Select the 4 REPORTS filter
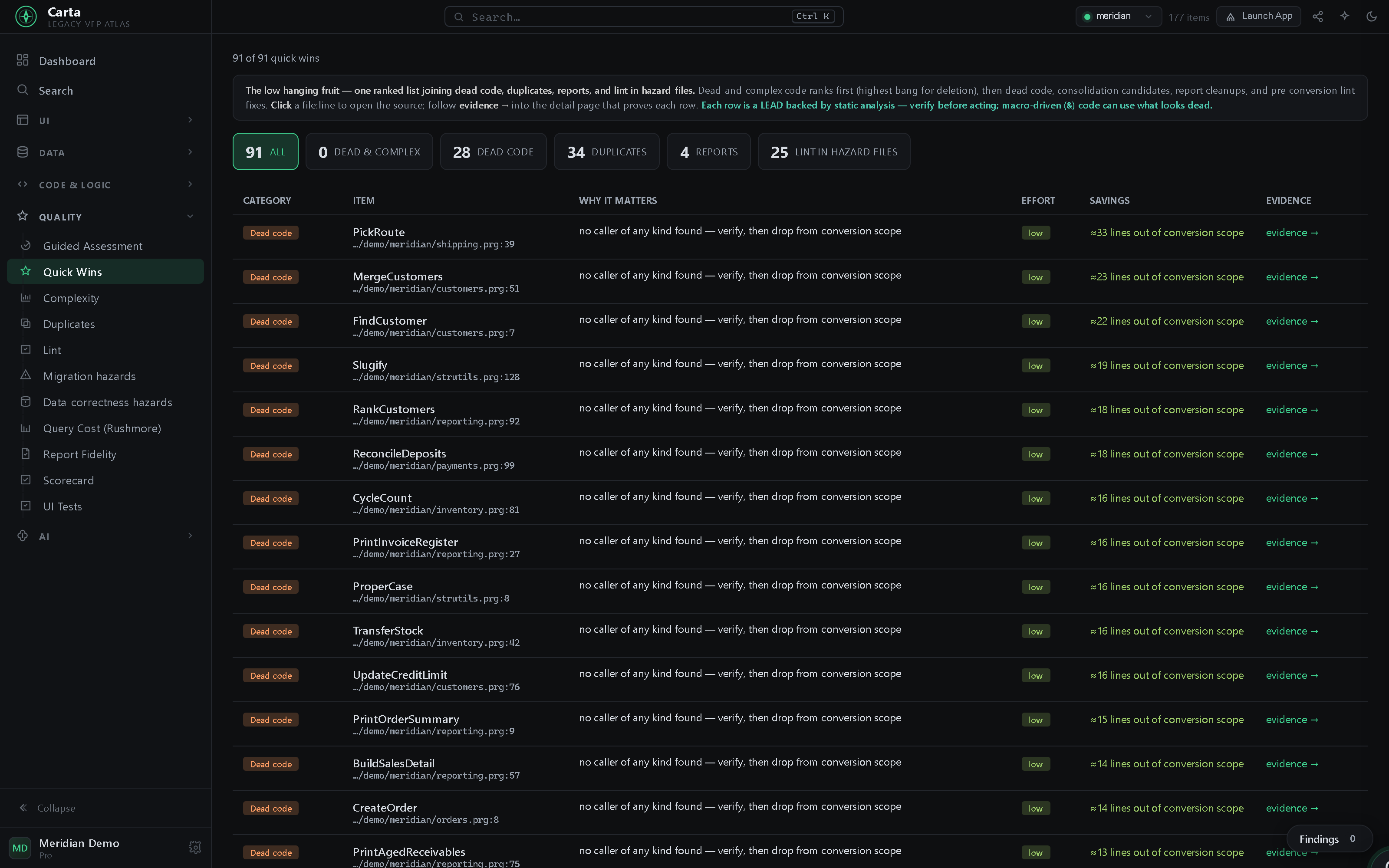This screenshot has height=868, width=1389. click(709, 151)
